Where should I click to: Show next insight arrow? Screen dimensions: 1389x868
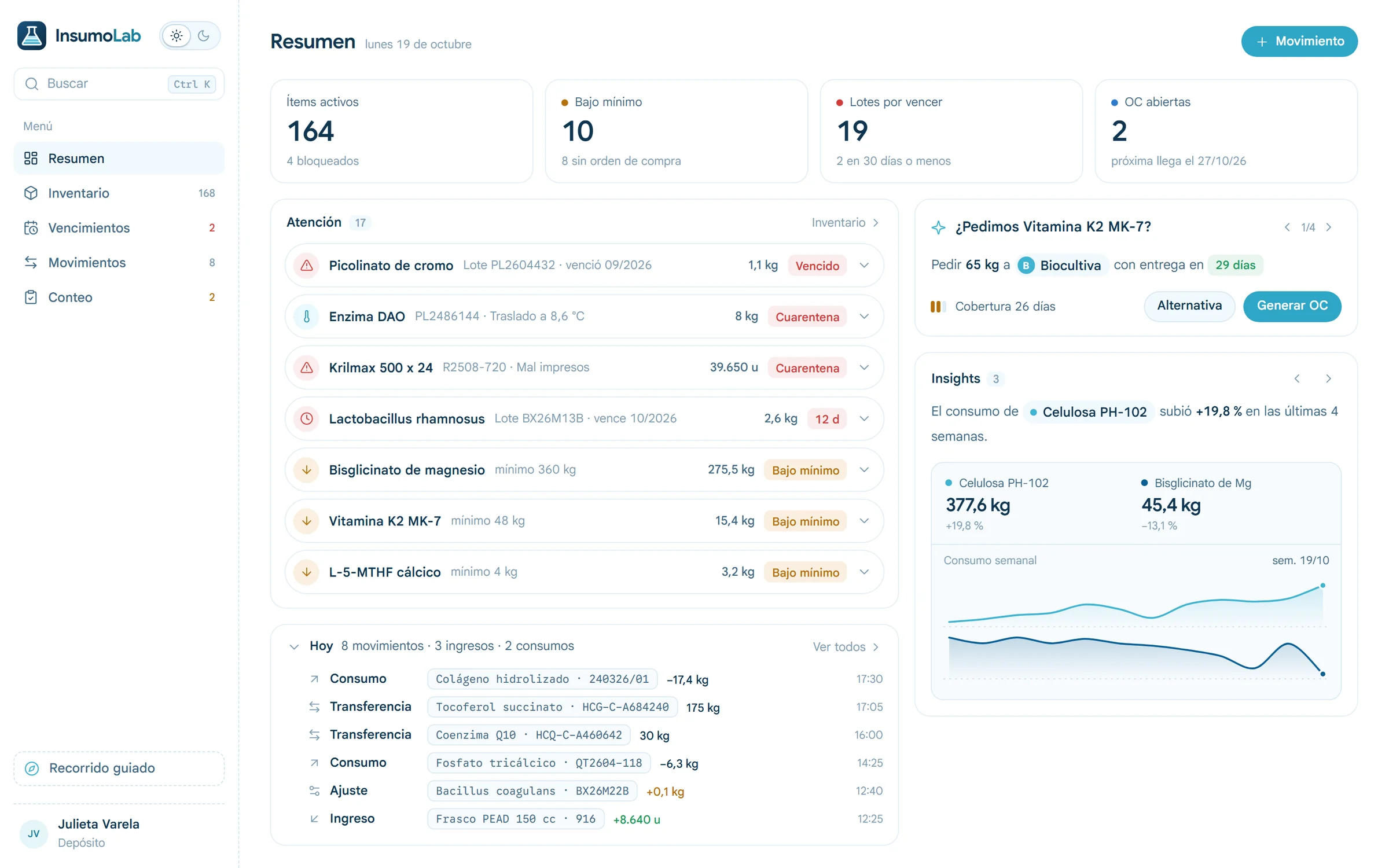[x=1329, y=378]
